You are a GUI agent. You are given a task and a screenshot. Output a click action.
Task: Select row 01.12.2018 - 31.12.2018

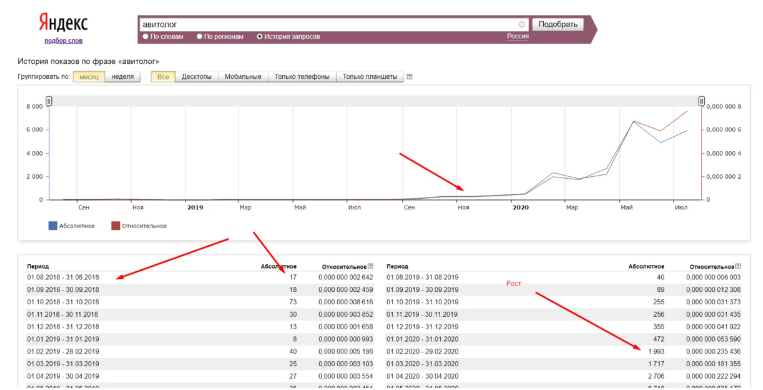point(200,327)
